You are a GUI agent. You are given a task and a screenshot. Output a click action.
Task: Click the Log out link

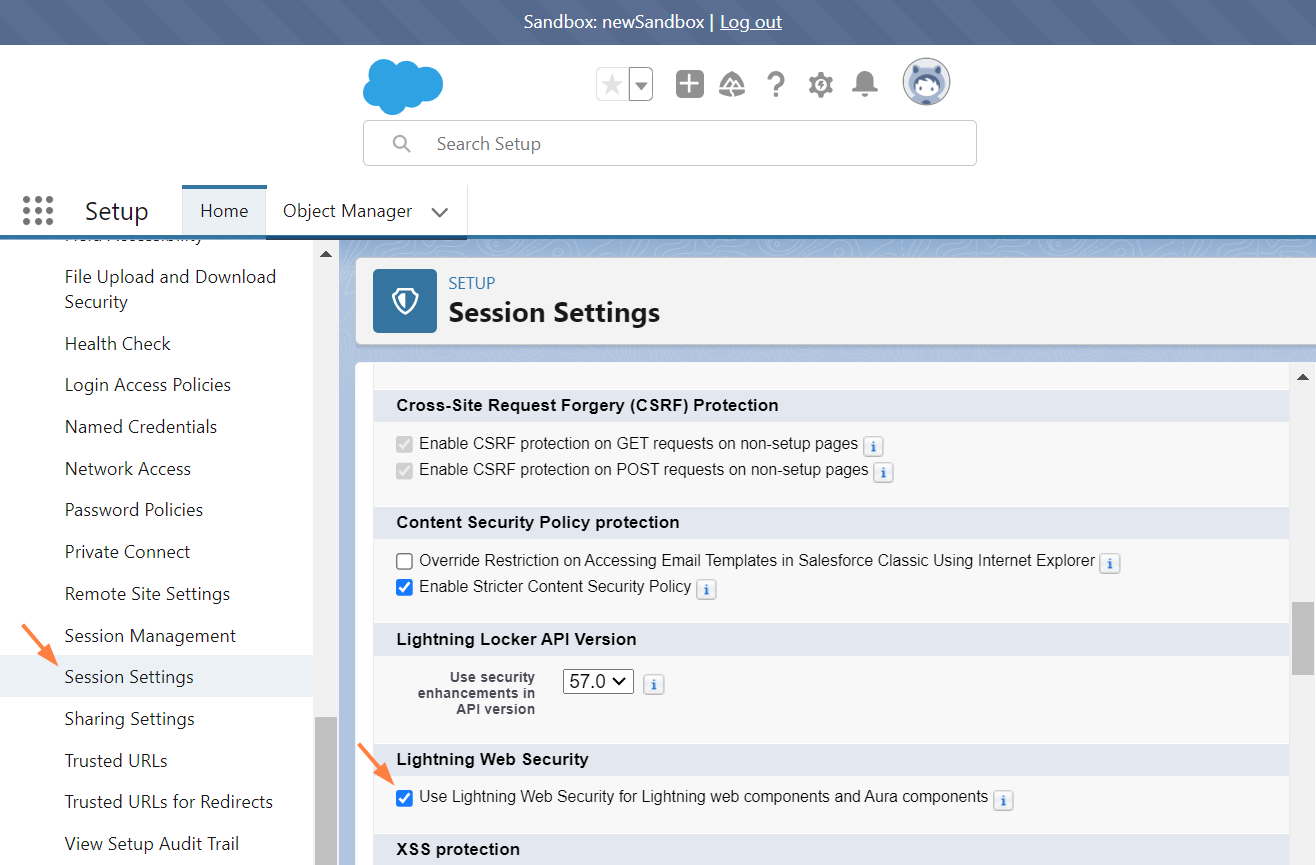click(751, 22)
